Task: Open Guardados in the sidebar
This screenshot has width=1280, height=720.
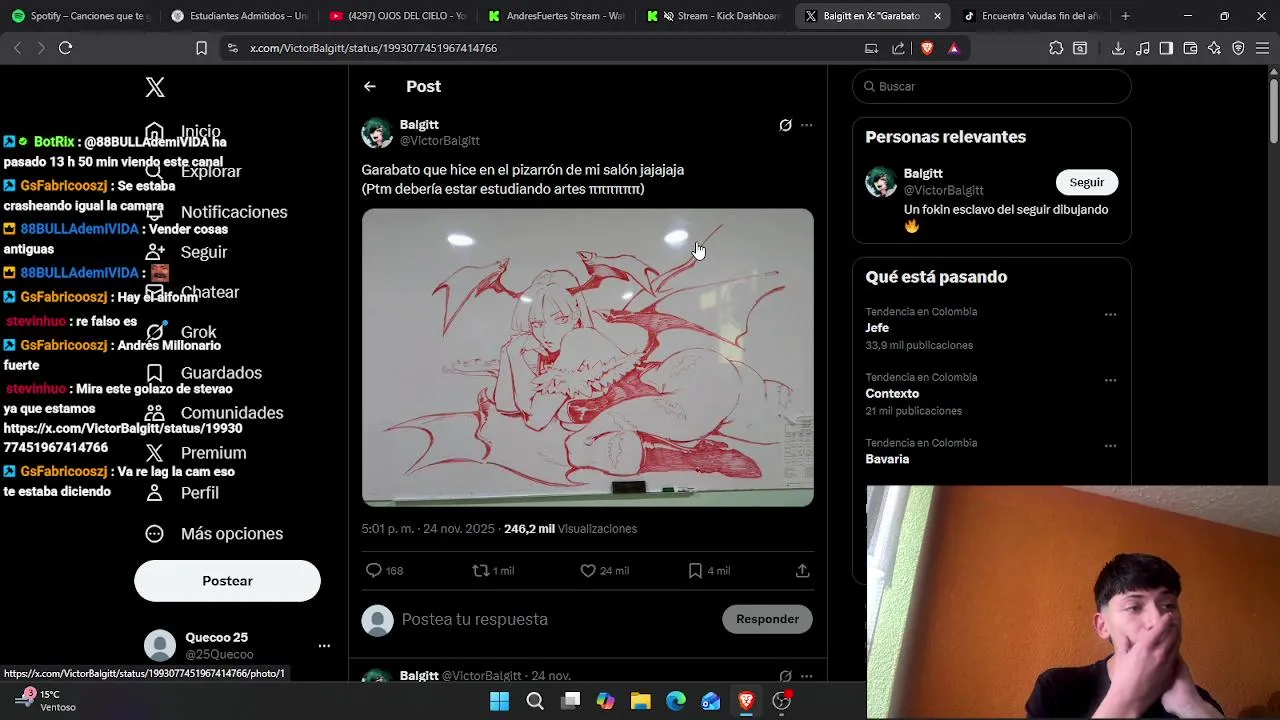Action: click(203, 373)
